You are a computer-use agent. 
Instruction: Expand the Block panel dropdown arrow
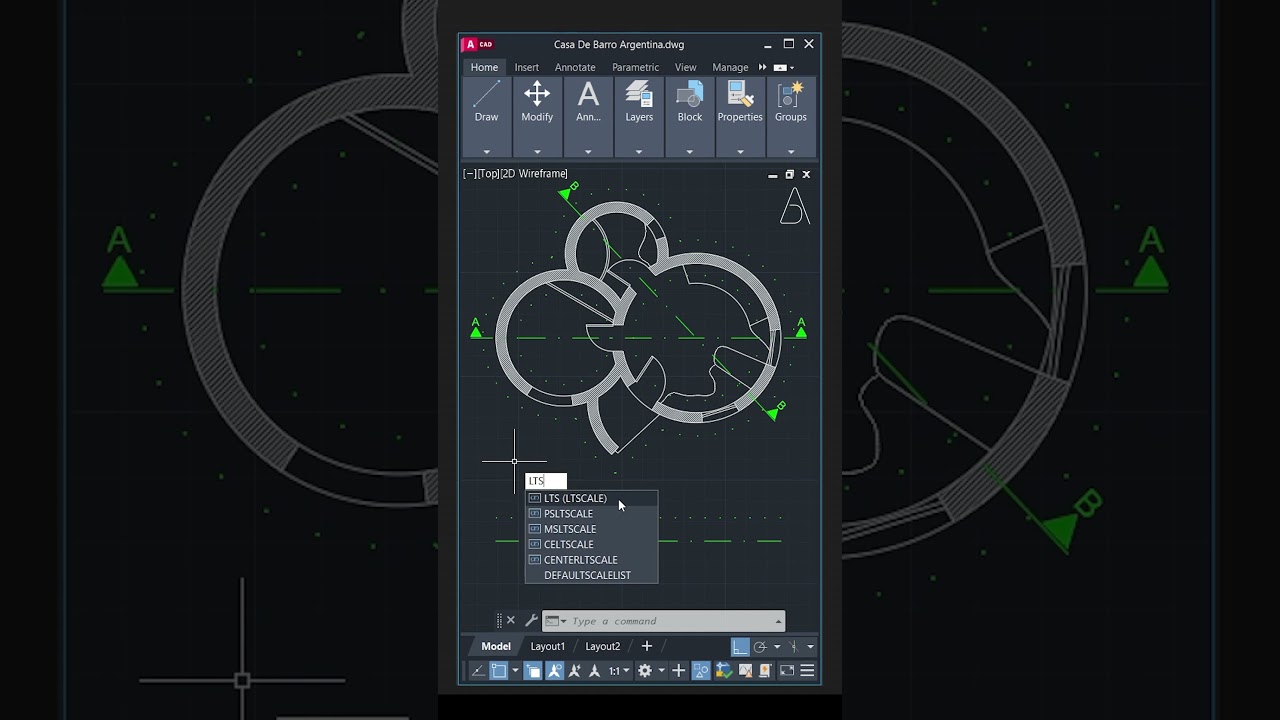pyautogui.click(x=690, y=152)
